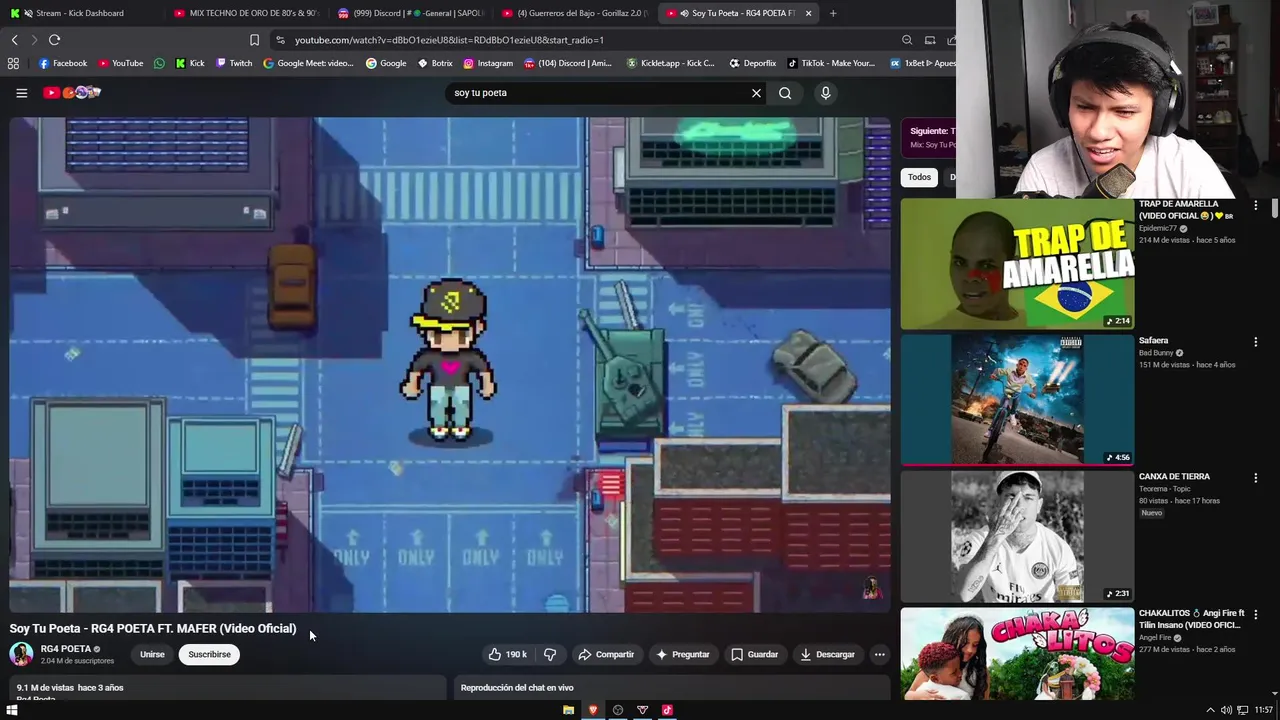The width and height of the screenshot is (1280, 720).
Task: Open options menu for Safaera video
Action: tap(1256, 342)
